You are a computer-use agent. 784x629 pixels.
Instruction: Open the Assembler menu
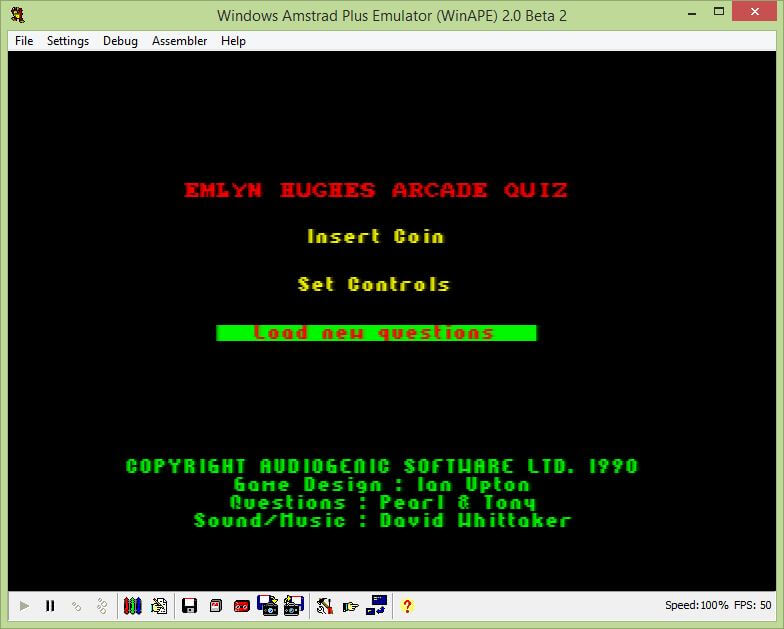(179, 41)
